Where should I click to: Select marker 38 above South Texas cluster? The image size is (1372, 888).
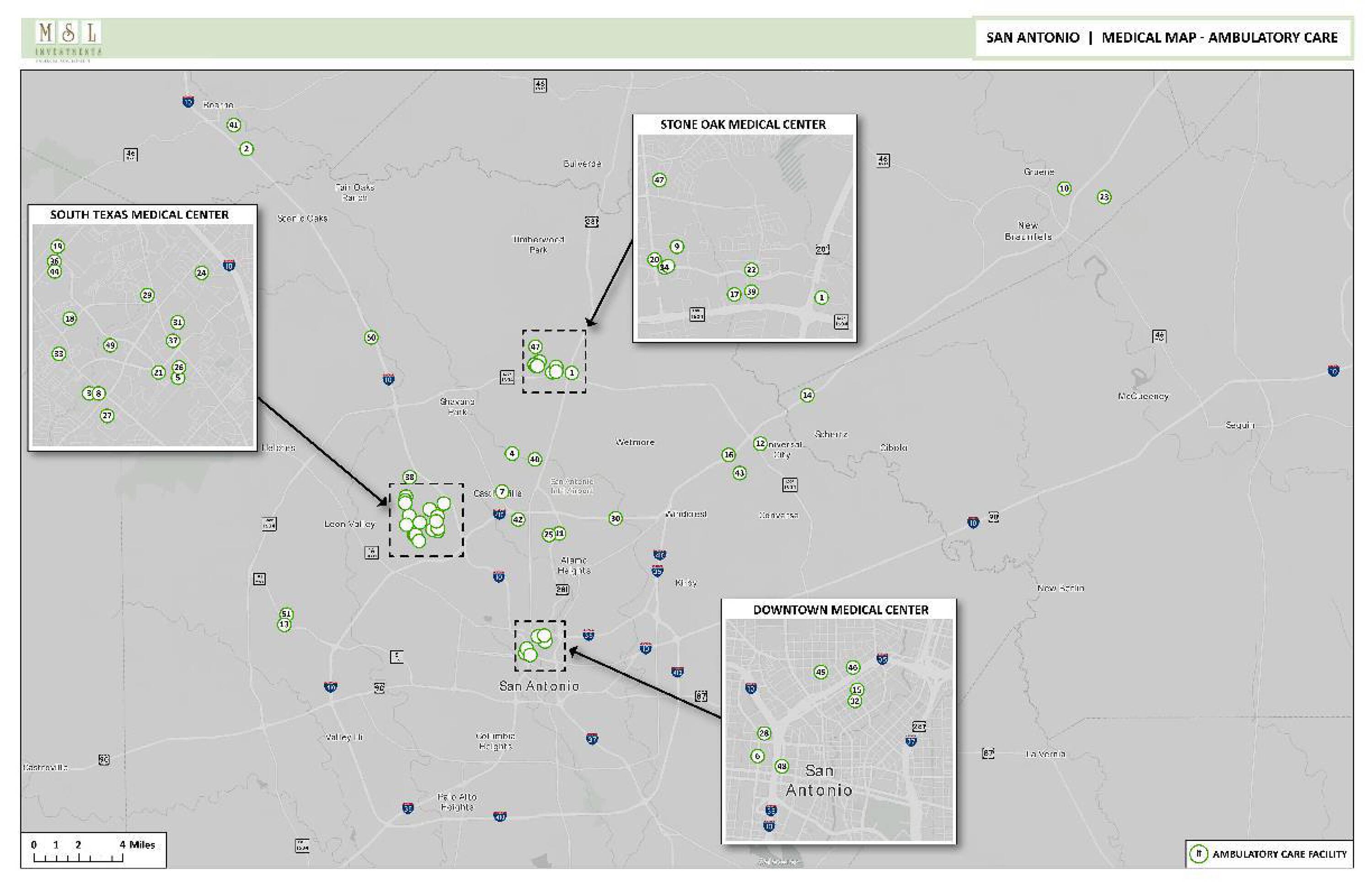click(409, 477)
